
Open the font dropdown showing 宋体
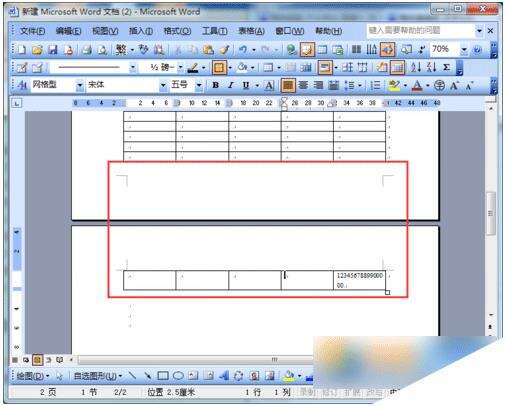[163, 86]
